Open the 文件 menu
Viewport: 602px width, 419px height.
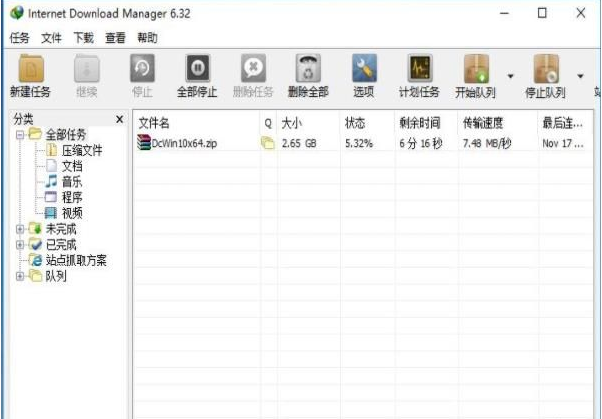[x=51, y=38]
